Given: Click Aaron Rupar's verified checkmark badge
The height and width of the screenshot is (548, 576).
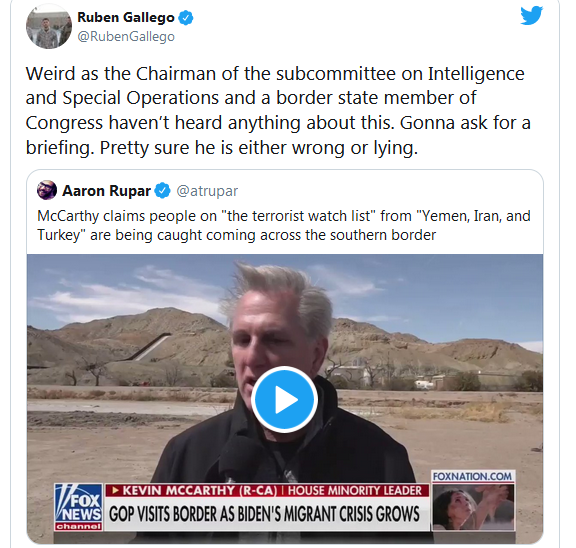Looking at the screenshot, I should point(162,191).
